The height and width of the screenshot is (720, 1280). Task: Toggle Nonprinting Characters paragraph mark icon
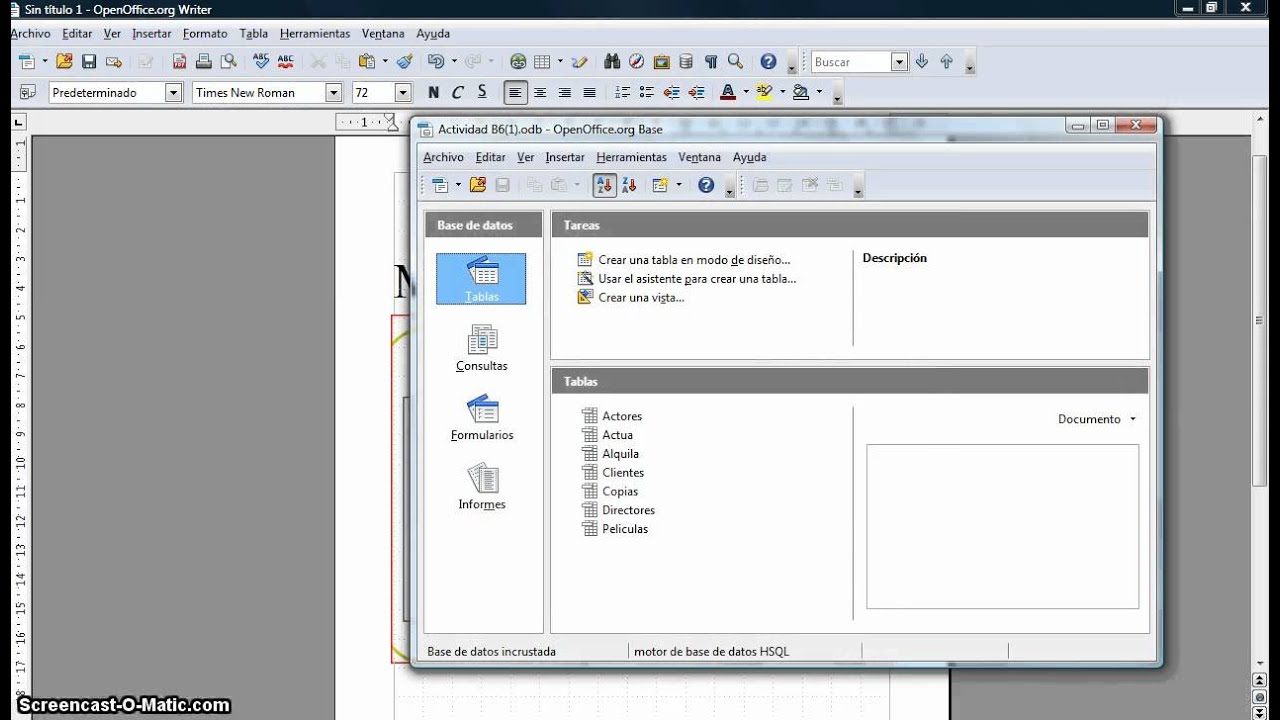coord(711,61)
